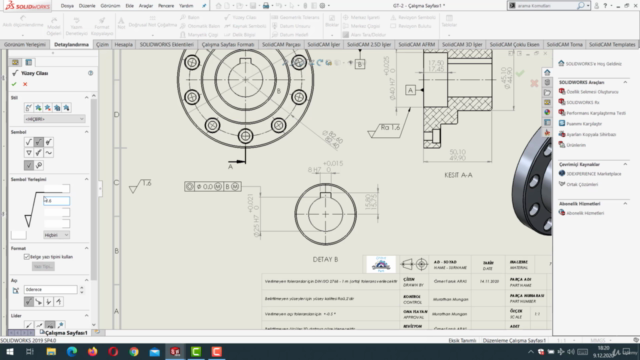Click the third icon in the Stil row
The height and width of the screenshot is (360, 640).
click(48, 108)
